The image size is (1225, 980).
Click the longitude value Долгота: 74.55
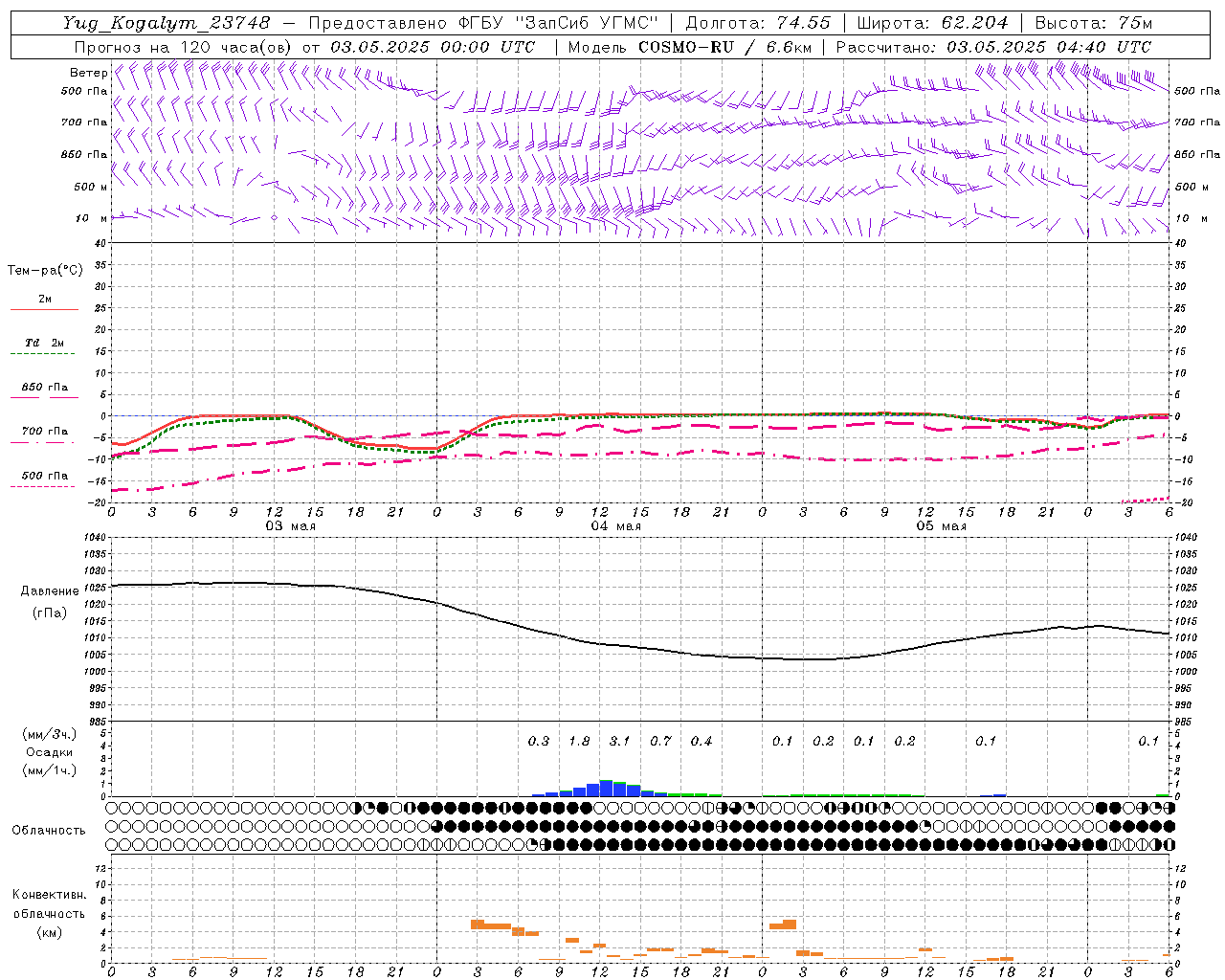[x=758, y=23]
